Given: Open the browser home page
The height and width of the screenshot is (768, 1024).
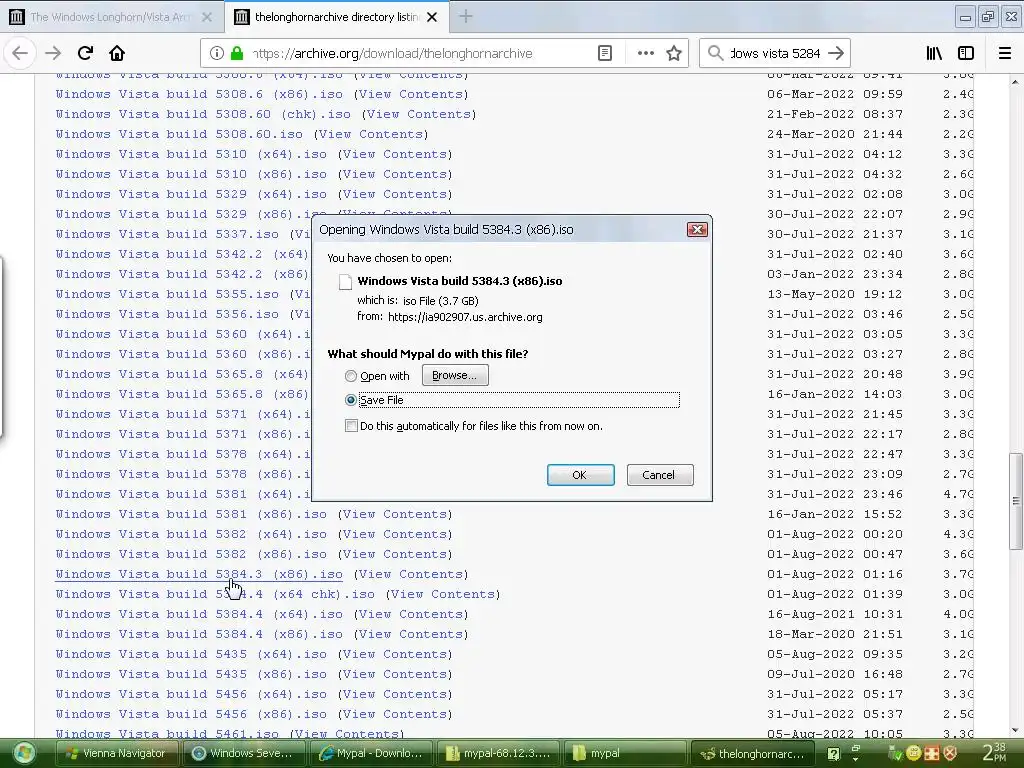Looking at the screenshot, I should (117, 53).
